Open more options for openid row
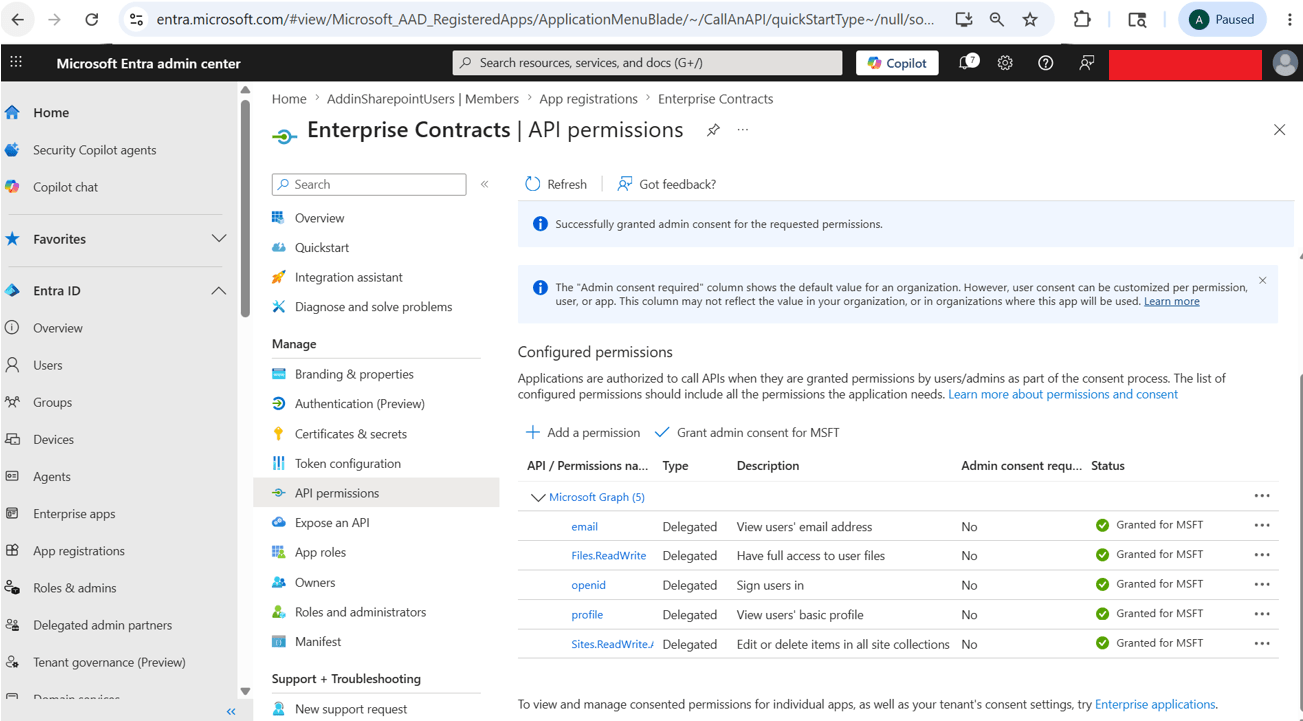The image size is (1303, 721). pos(1262,584)
